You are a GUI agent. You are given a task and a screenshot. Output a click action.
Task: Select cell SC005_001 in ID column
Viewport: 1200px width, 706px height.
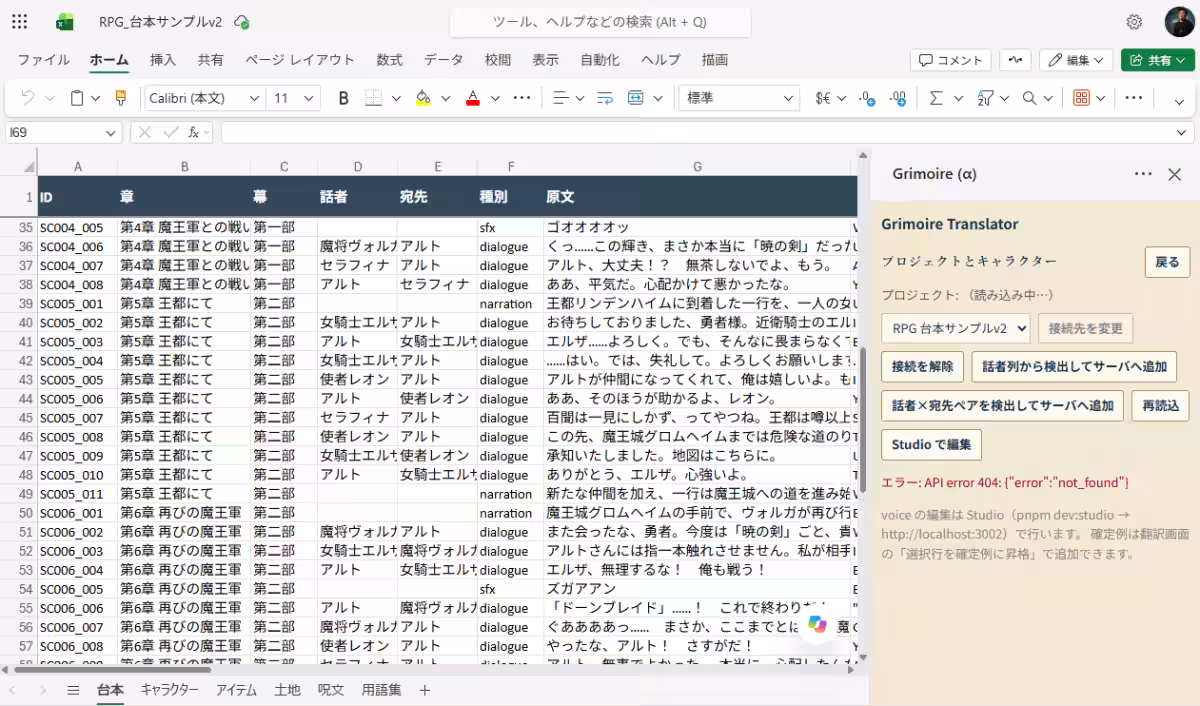[77, 303]
